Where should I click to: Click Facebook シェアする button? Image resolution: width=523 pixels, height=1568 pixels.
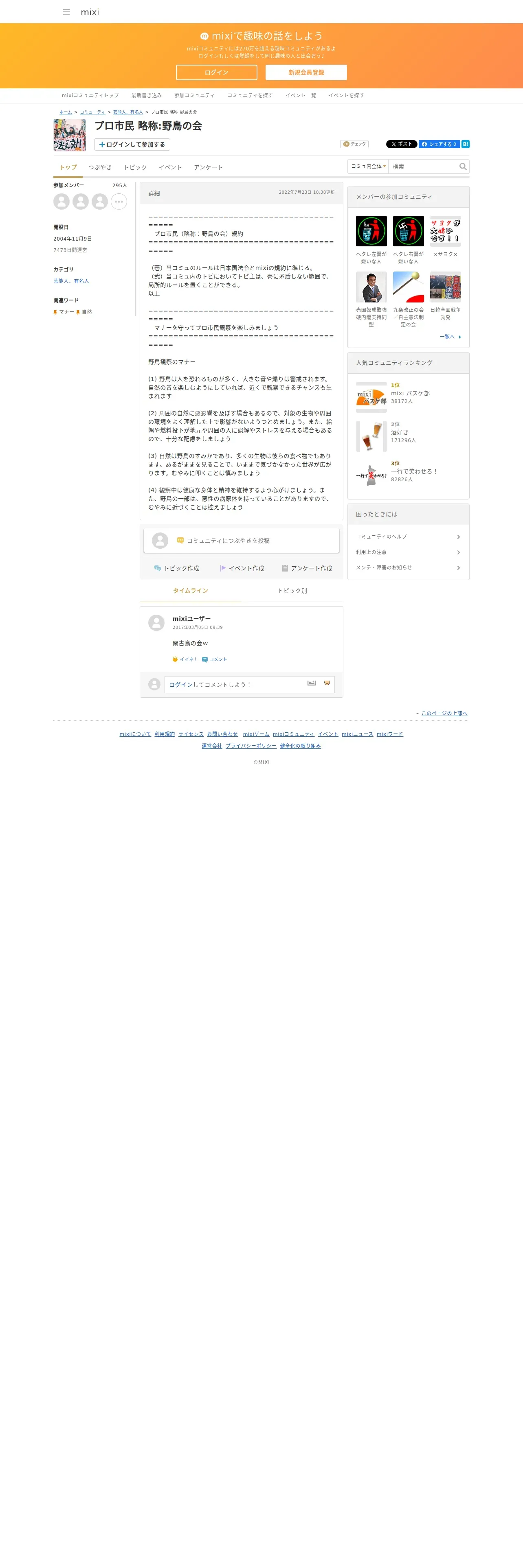439,144
